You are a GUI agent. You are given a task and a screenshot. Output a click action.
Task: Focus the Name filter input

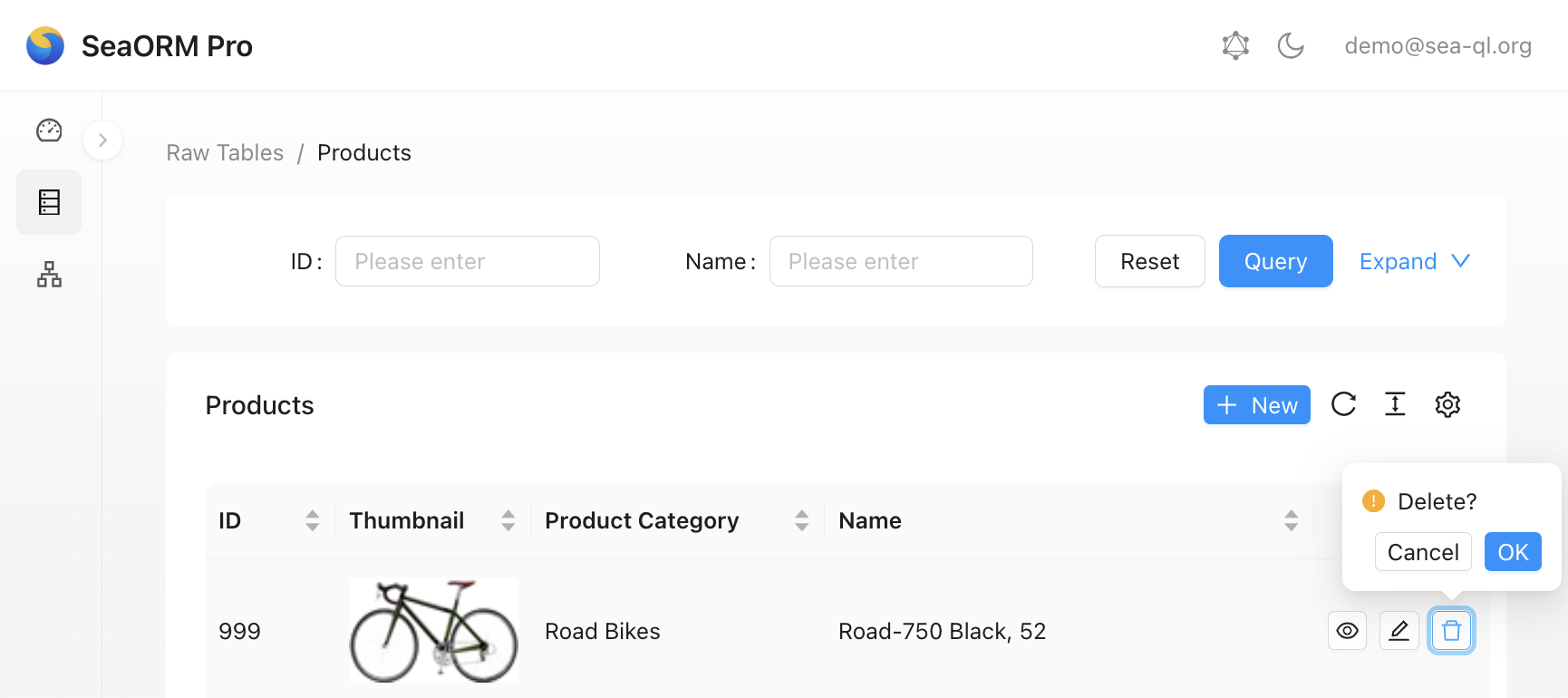900,261
